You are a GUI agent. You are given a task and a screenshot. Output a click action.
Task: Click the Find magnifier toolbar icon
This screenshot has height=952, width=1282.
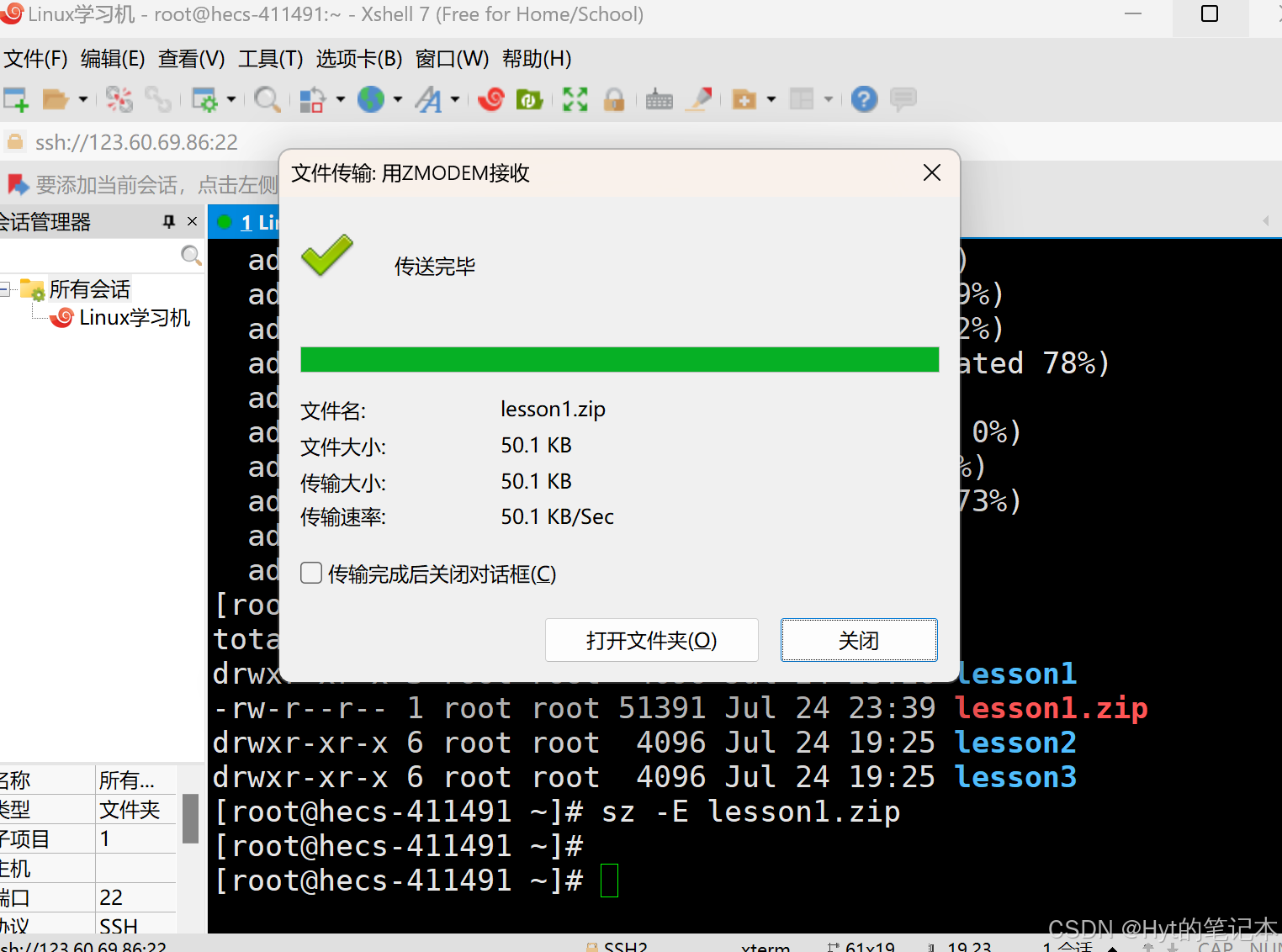click(268, 99)
